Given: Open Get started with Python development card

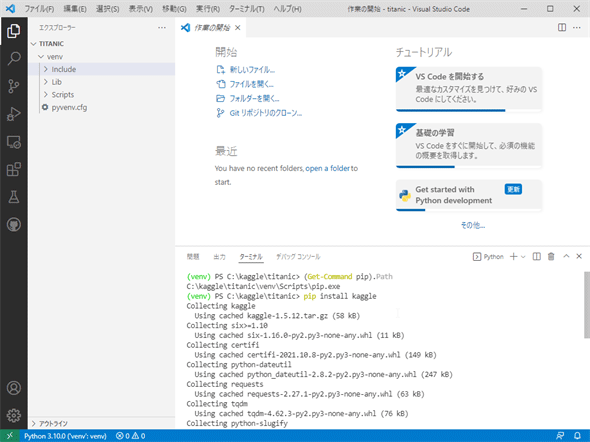Looking at the screenshot, I should click(469, 195).
